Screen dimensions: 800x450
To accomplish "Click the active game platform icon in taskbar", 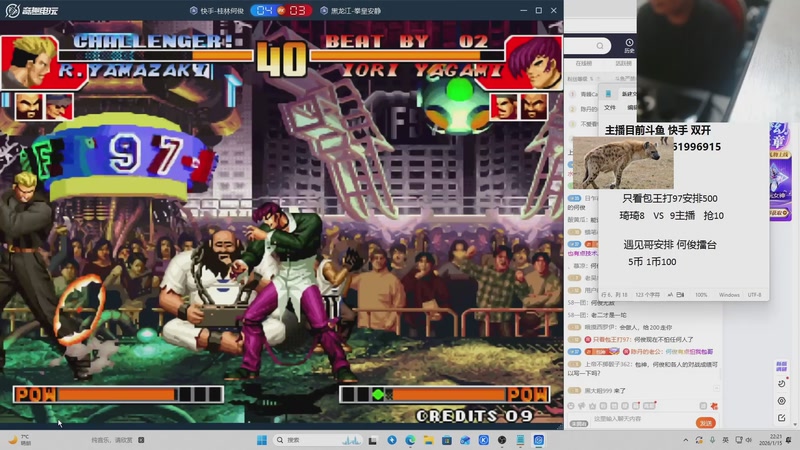I will coord(539,440).
